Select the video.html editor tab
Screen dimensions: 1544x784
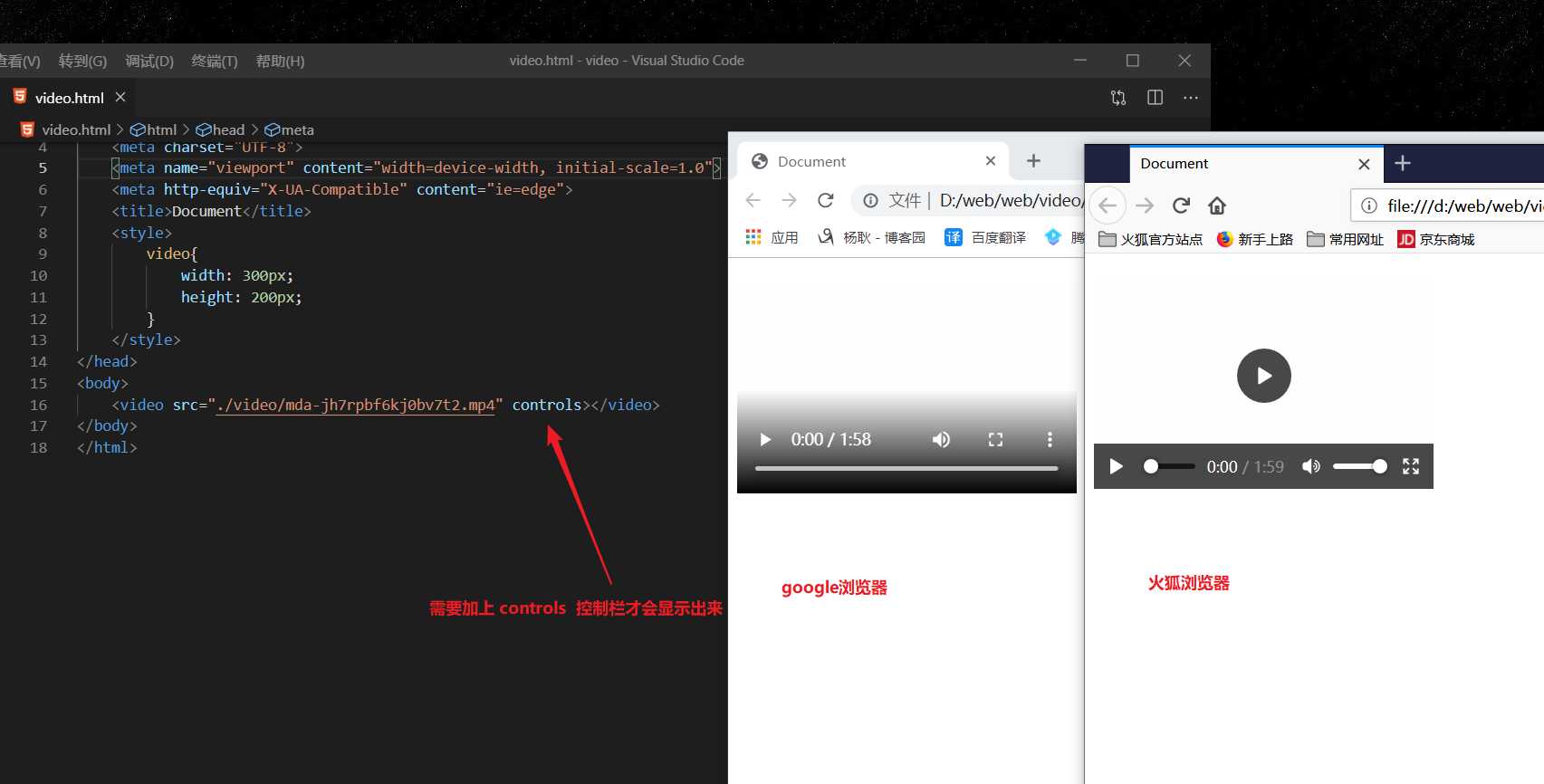pos(70,98)
